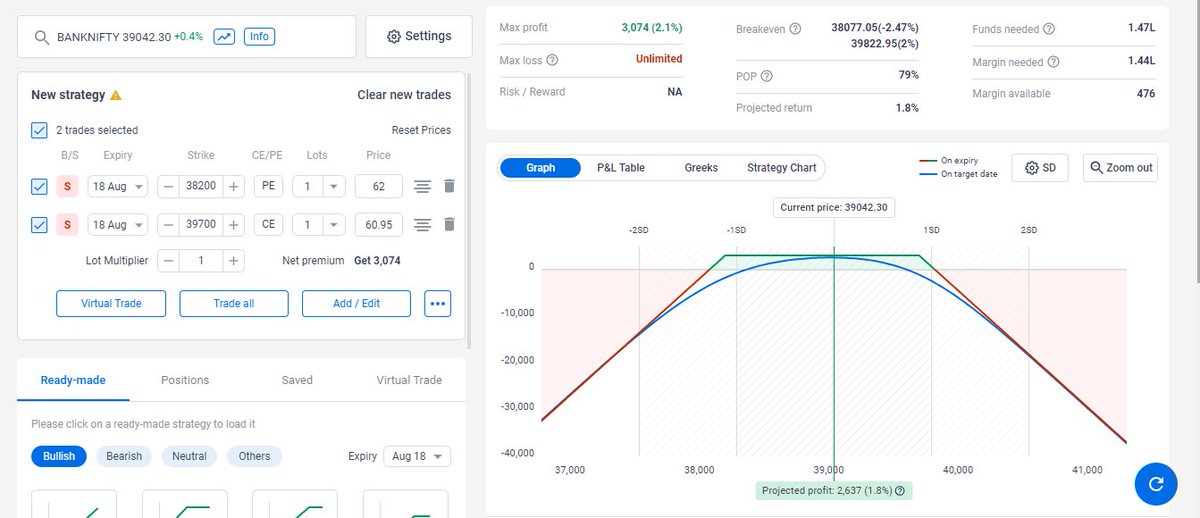
Task: Delete the 39700 CE trade
Action: pos(449,225)
